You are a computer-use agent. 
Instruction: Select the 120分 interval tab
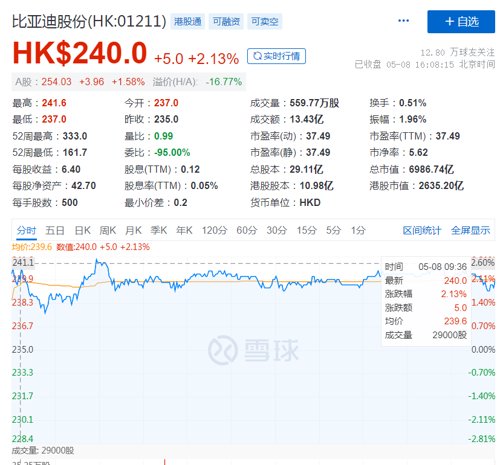coord(214,230)
